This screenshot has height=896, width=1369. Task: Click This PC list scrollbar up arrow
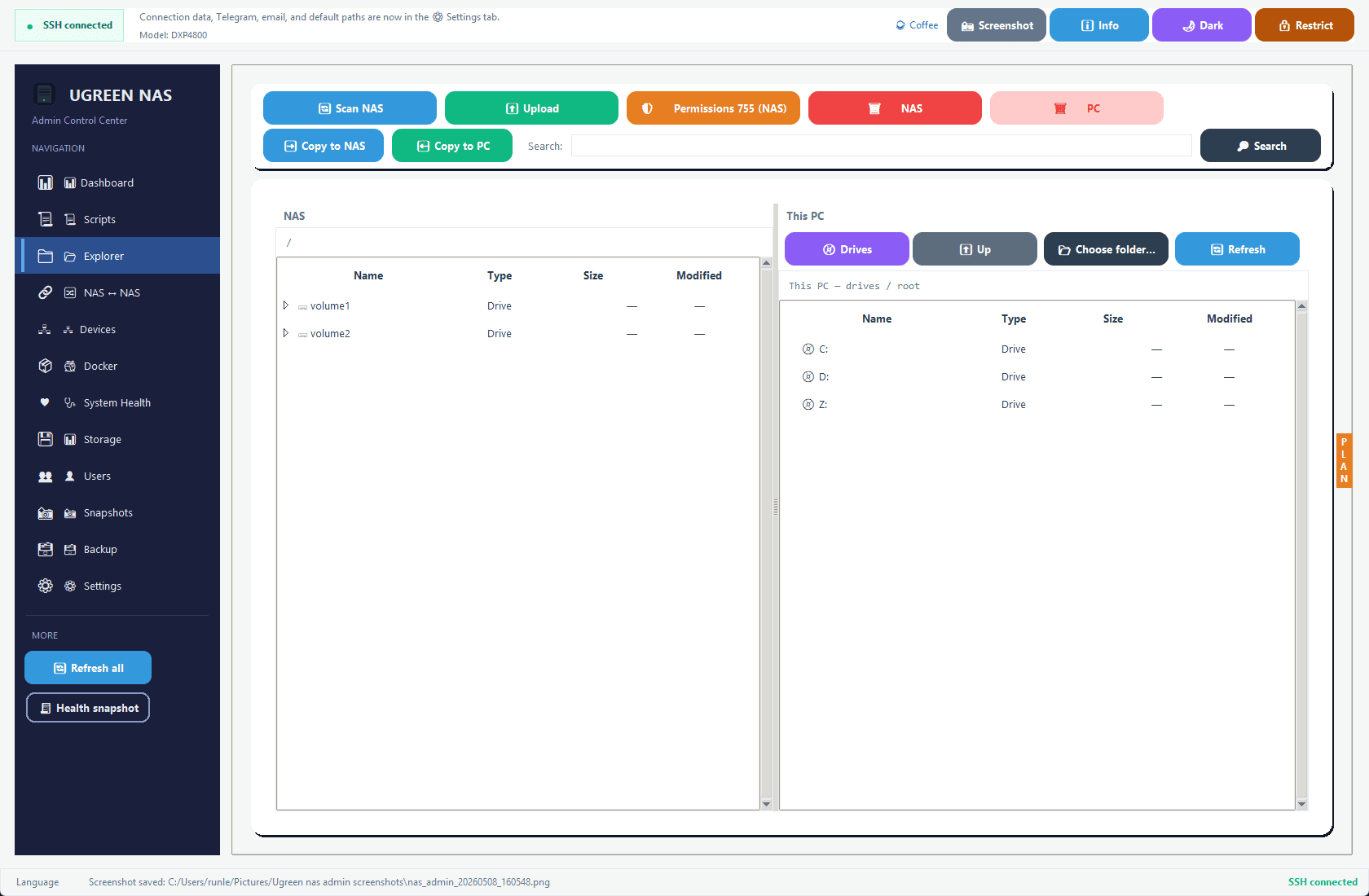point(1301,306)
